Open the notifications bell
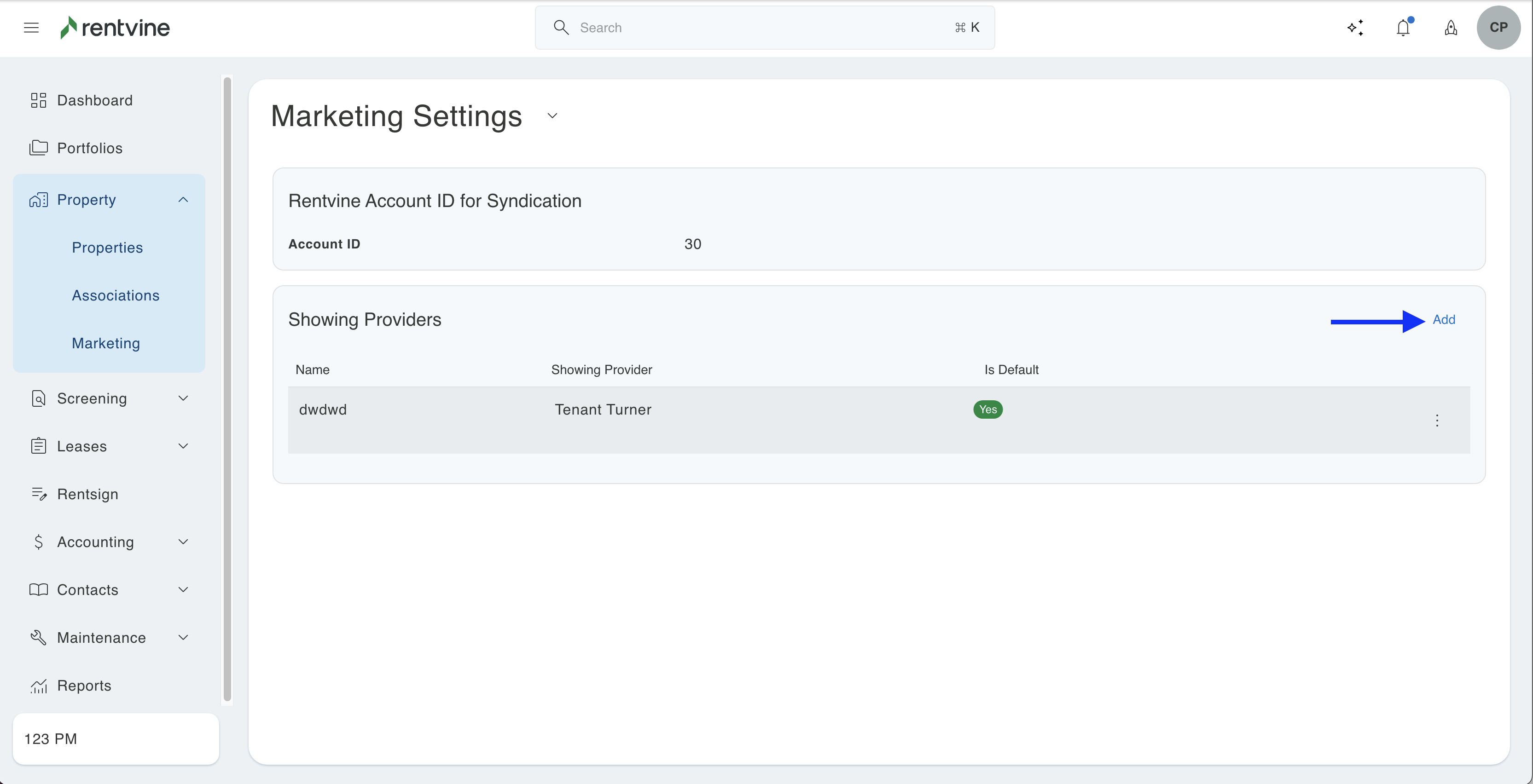The width and height of the screenshot is (1533, 784). [x=1403, y=27]
